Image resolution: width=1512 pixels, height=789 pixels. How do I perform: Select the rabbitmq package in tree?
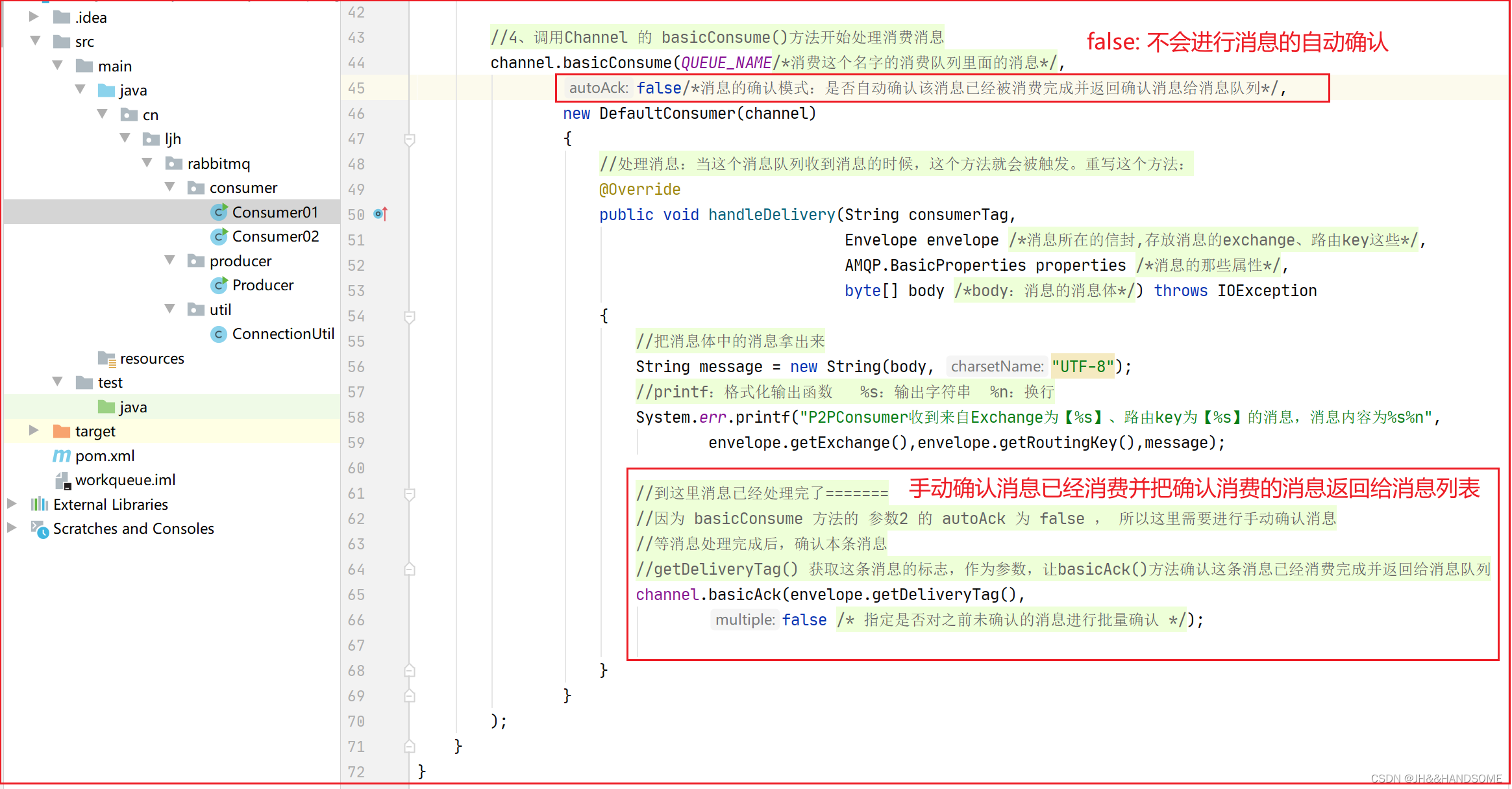tap(218, 164)
